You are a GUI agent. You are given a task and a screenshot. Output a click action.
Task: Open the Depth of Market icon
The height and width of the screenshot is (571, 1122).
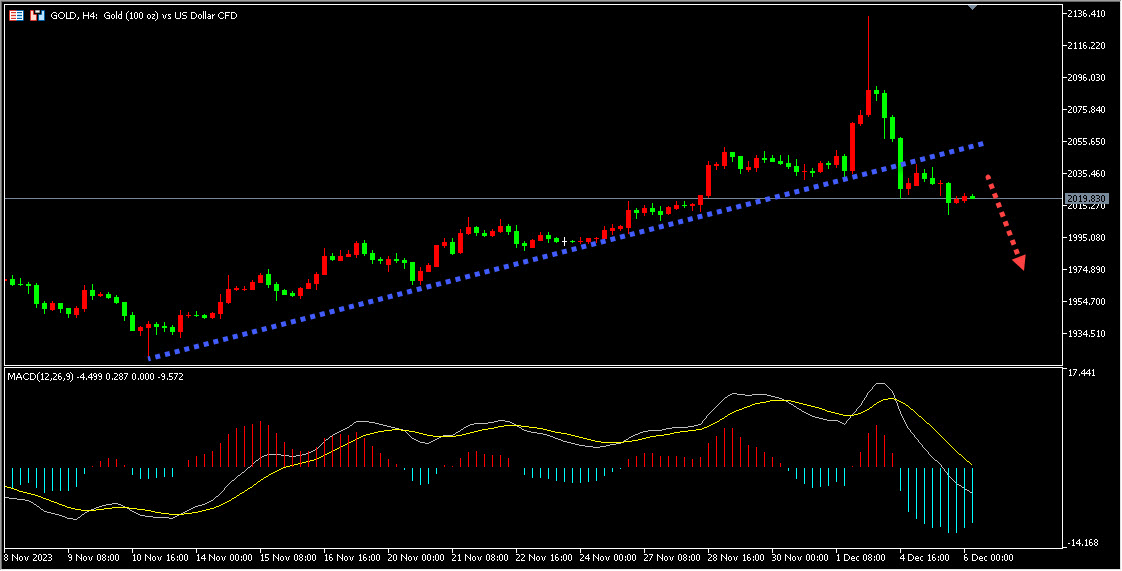[x=37, y=15]
